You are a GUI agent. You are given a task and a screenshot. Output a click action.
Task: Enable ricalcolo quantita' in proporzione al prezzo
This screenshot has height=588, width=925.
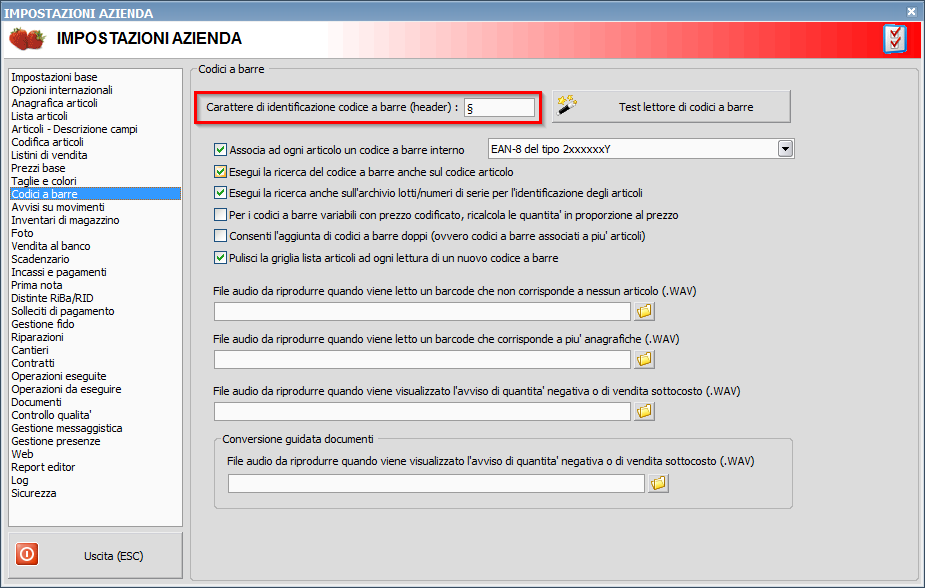[220, 215]
